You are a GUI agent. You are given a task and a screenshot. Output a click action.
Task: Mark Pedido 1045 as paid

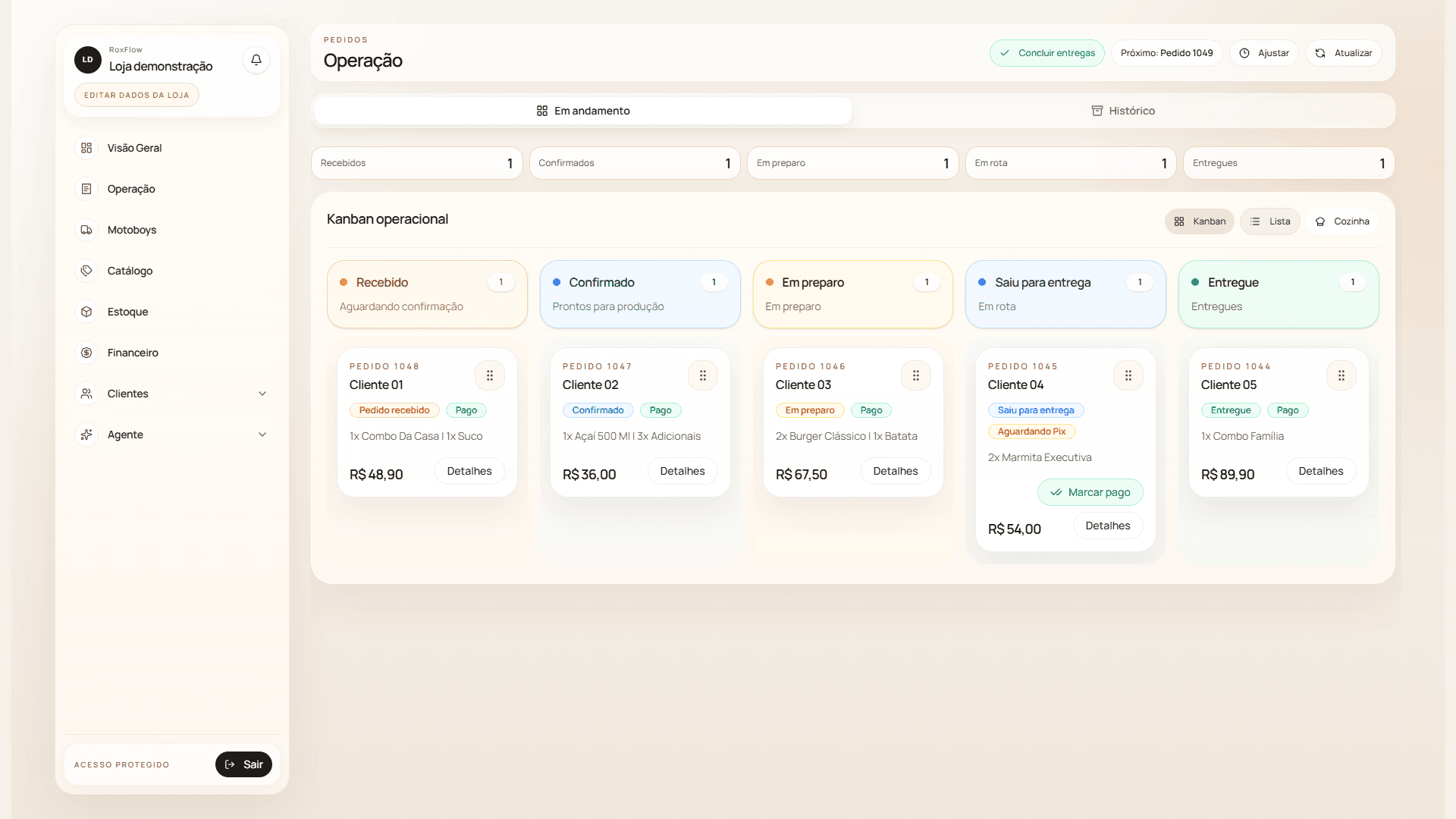1090,492
